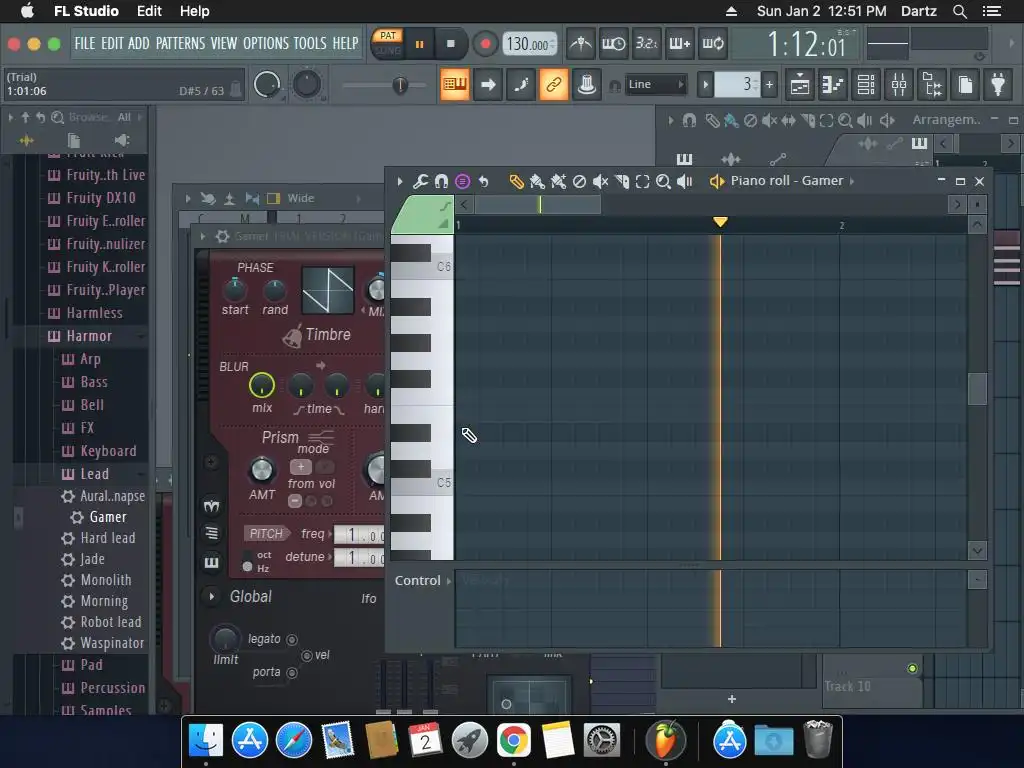The width and height of the screenshot is (1024, 768).
Task: Click the playhead marker in Piano roll
Action: [720, 222]
